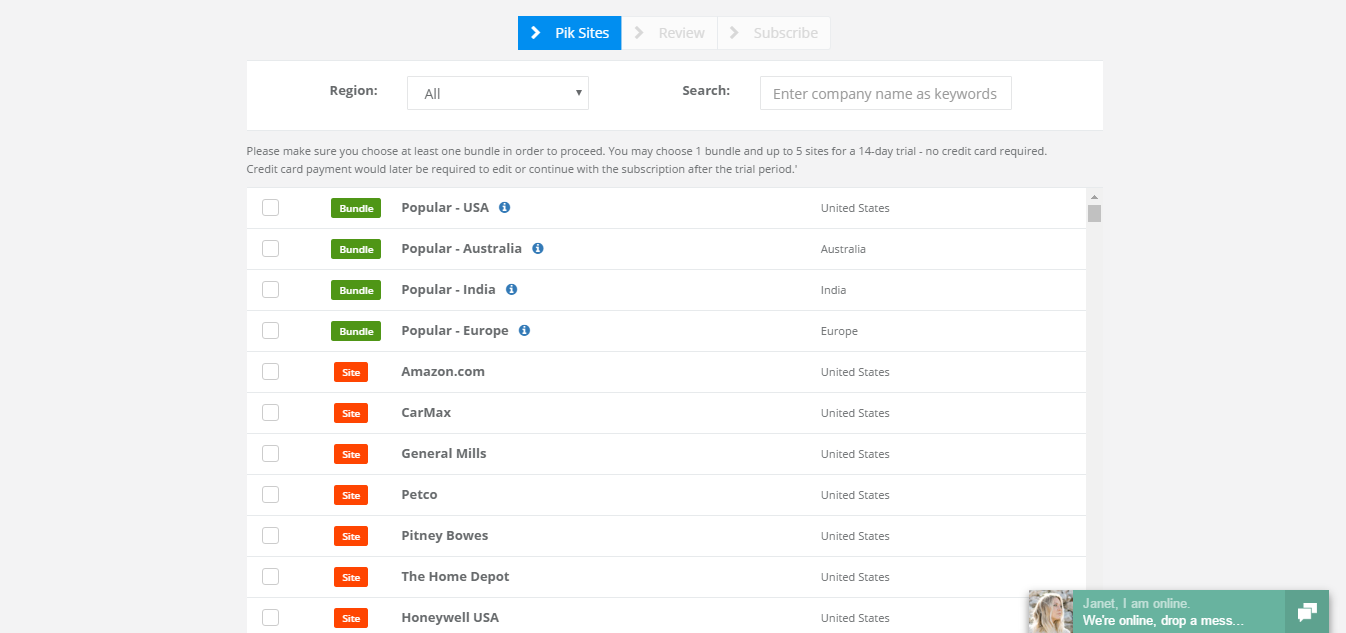Viewport: 1346px width, 633px height.
Task: Click the Site badge for Pitney Bowes
Action: click(351, 536)
